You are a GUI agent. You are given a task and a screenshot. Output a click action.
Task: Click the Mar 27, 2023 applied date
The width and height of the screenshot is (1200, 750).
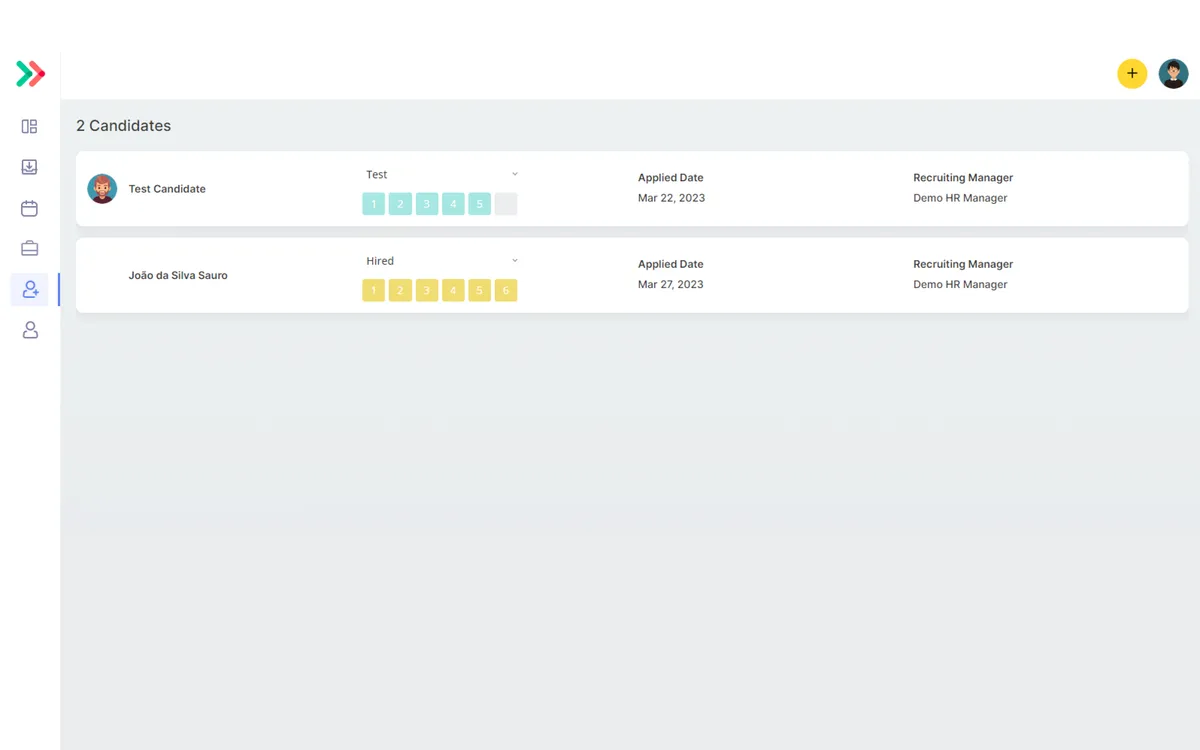coord(671,285)
